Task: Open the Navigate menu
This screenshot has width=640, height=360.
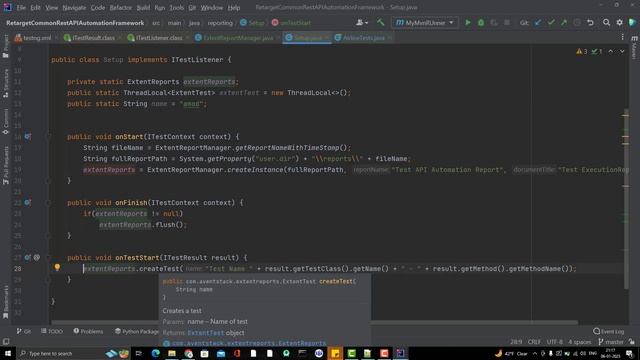Action: click(74, 7)
